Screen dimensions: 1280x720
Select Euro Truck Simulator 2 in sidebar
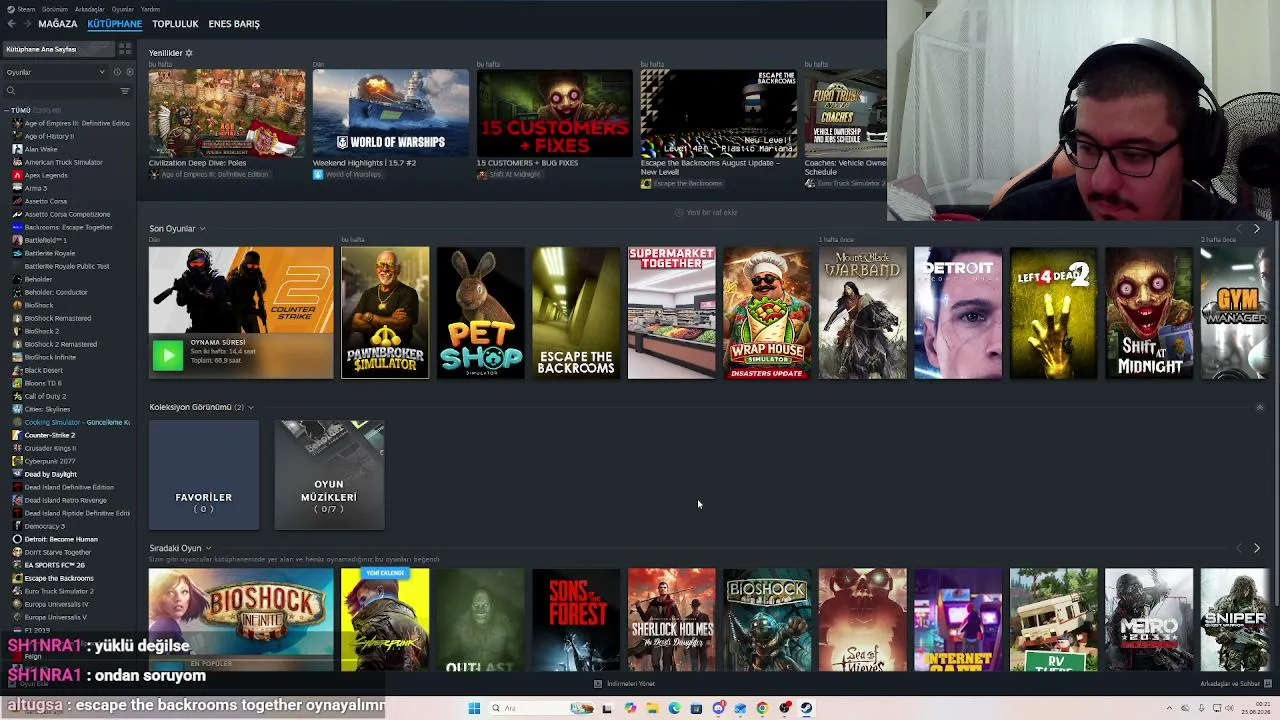pyautogui.click(x=59, y=591)
